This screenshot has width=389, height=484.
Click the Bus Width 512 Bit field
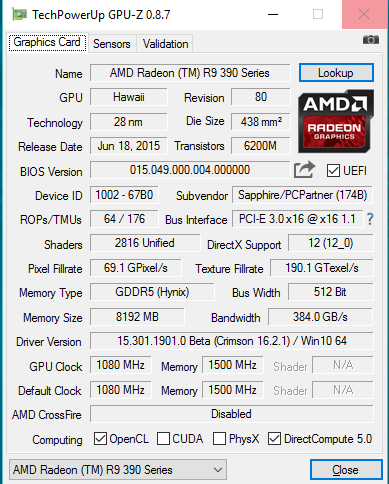(331, 292)
